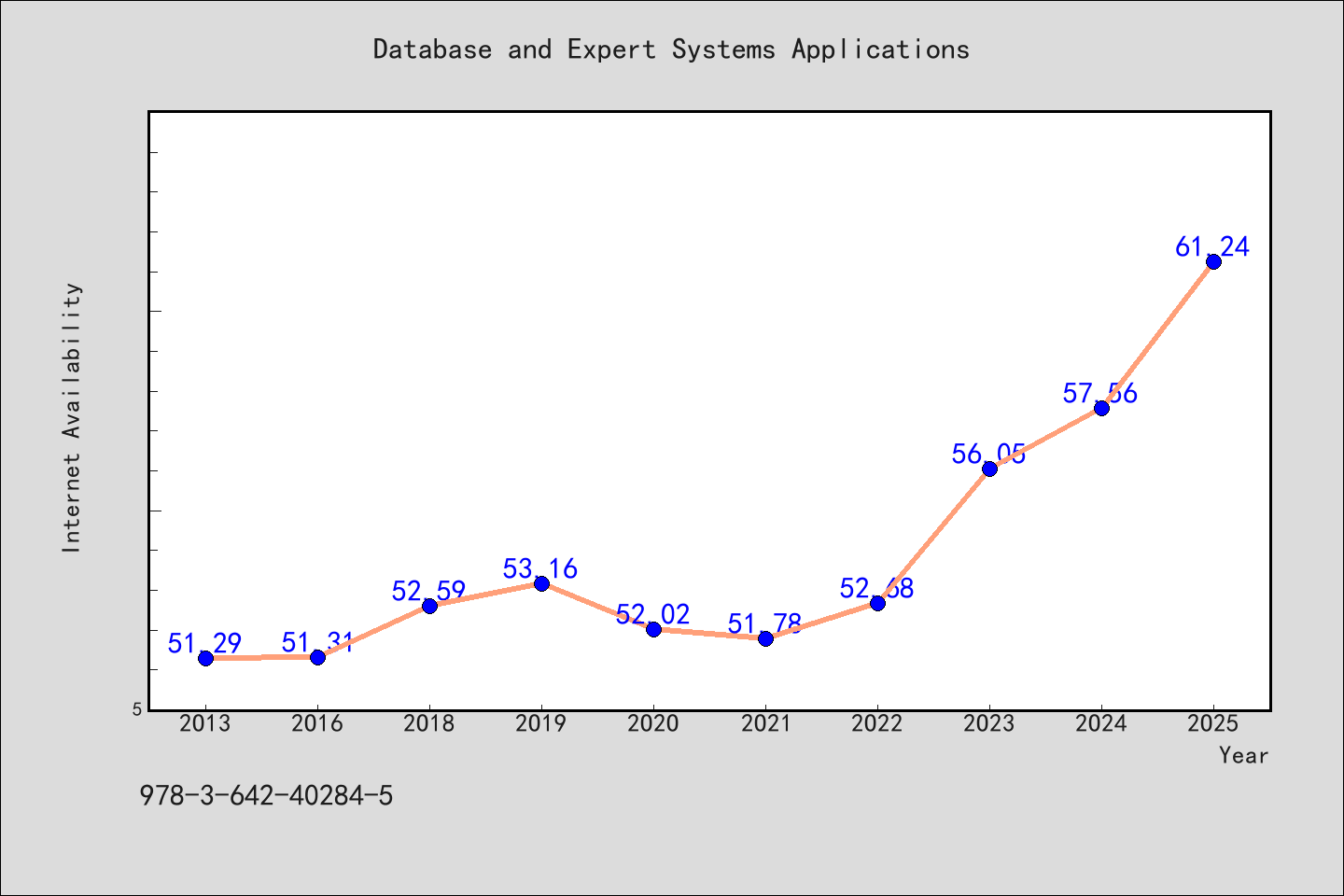
Task: Click the 2023 x-axis tick label
Action: [x=989, y=723]
